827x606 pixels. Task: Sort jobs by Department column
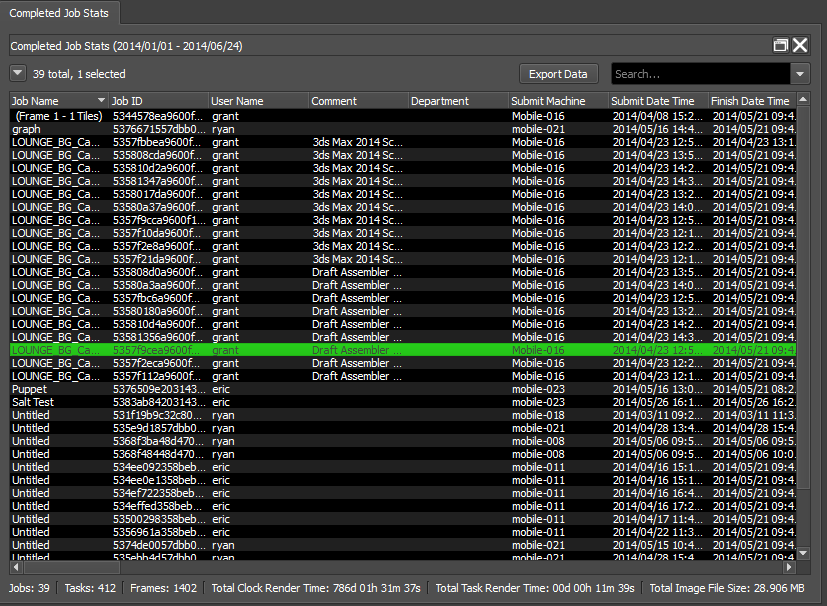point(457,101)
